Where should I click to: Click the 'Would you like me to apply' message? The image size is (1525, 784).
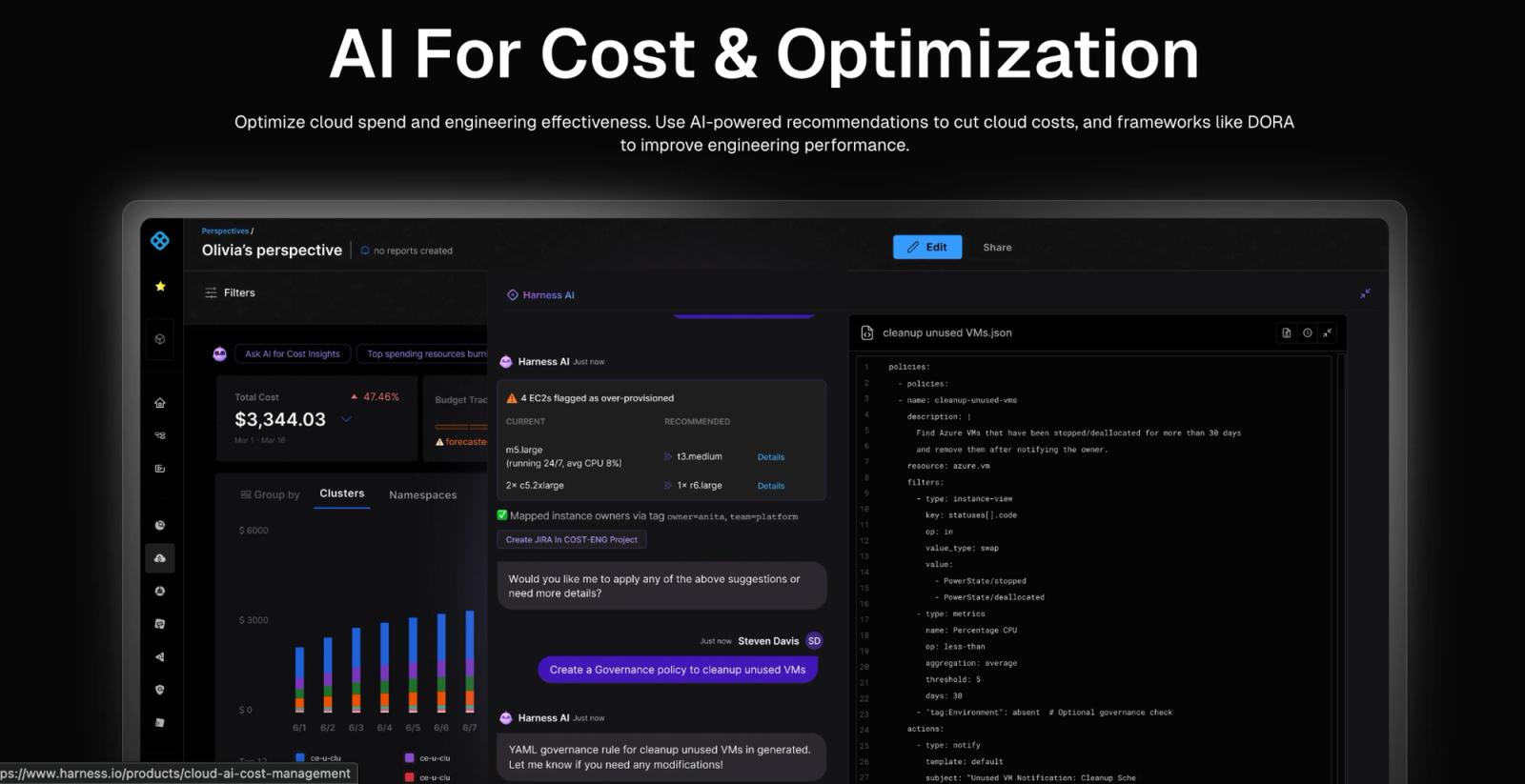pos(661,586)
